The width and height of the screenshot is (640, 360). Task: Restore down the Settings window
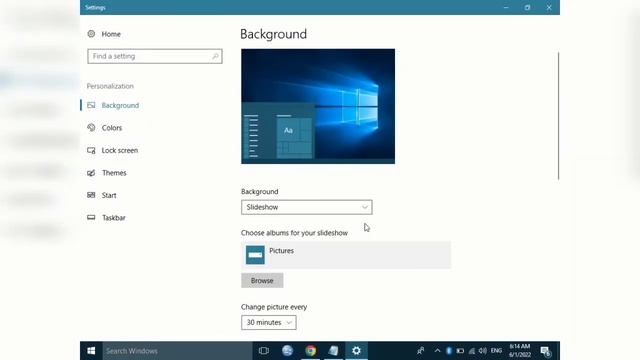(x=527, y=7)
